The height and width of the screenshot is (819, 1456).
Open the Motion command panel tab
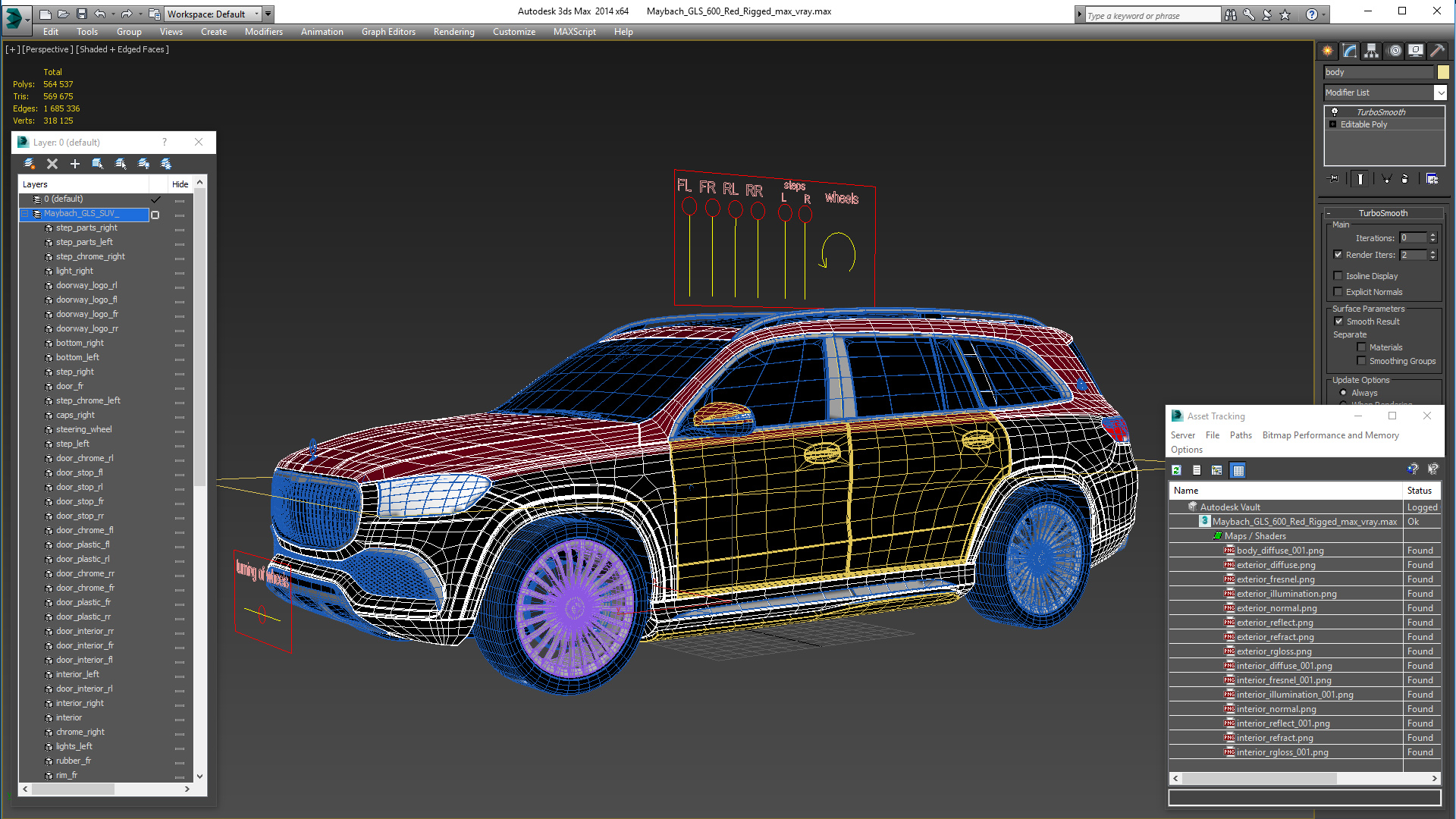[1394, 51]
